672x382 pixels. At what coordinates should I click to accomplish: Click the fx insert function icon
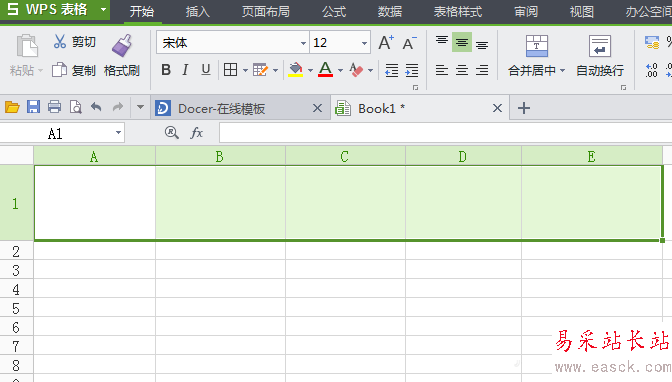click(196, 133)
